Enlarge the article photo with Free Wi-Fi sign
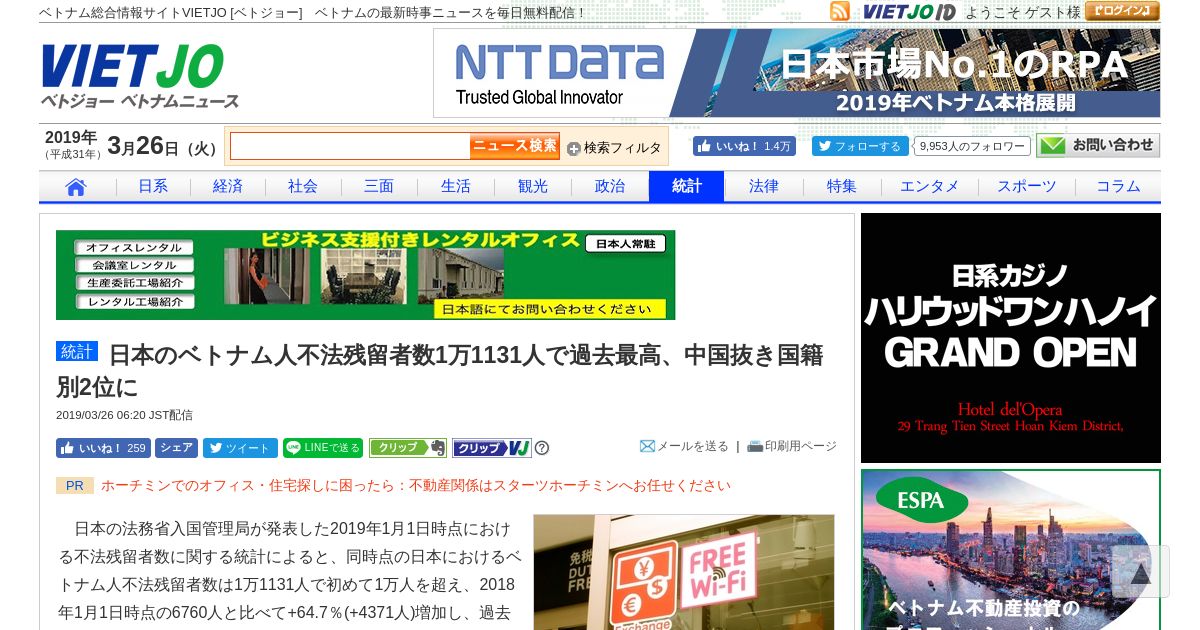The width and height of the screenshot is (1200, 630). [684, 572]
